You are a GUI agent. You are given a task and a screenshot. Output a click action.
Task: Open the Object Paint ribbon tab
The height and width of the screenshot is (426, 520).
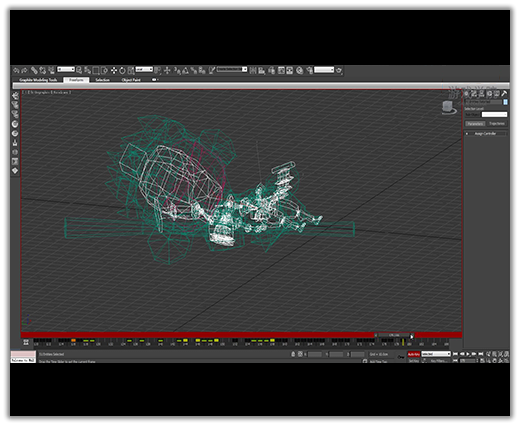131,80
